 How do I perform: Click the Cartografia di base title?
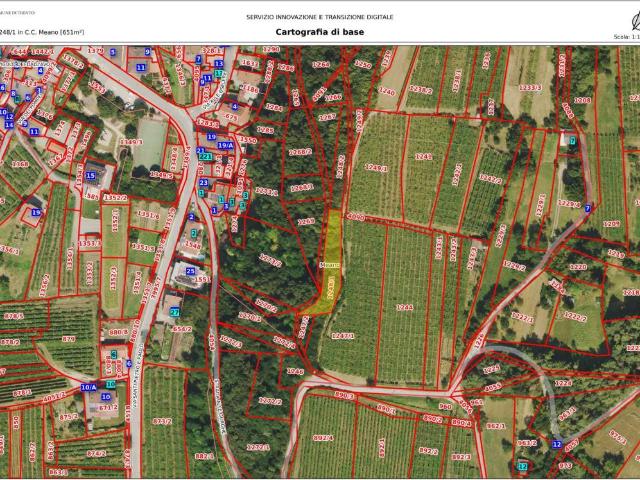pos(320,32)
